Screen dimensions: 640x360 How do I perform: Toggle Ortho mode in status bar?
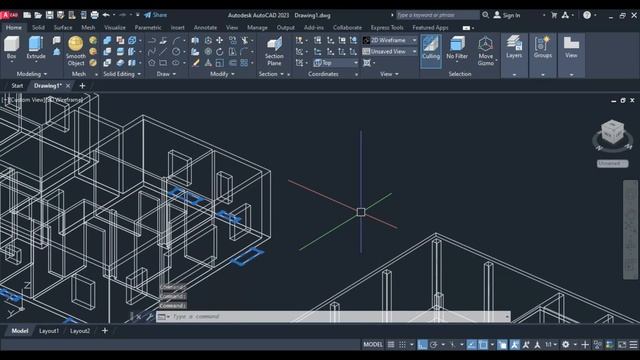point(422,344)
